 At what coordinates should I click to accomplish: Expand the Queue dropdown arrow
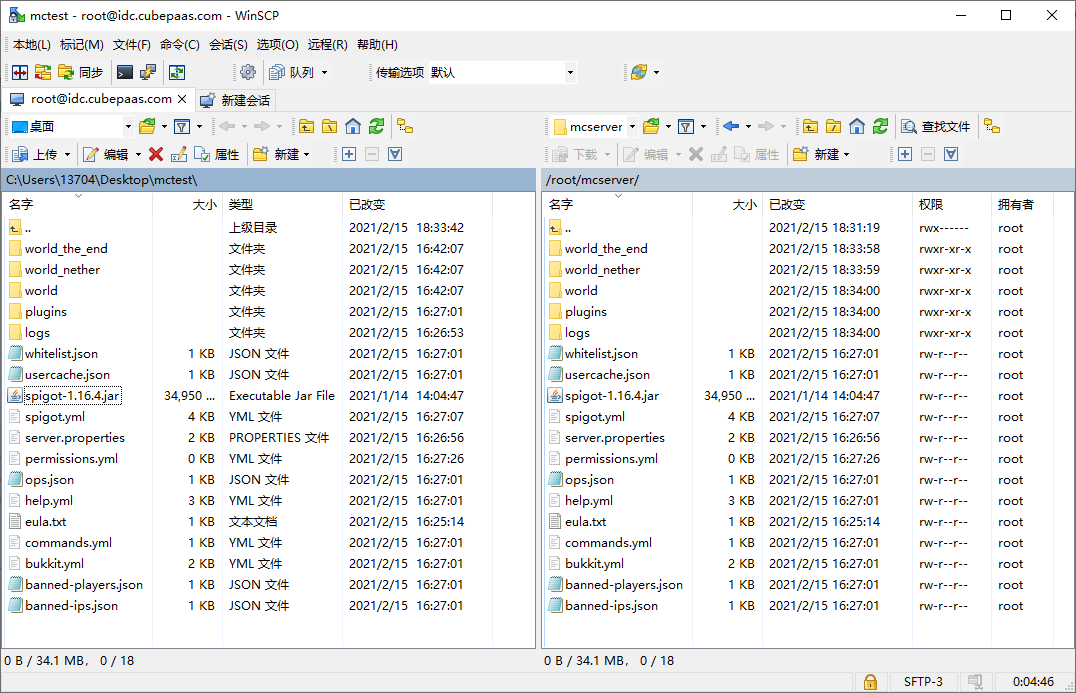coord(325,72)
